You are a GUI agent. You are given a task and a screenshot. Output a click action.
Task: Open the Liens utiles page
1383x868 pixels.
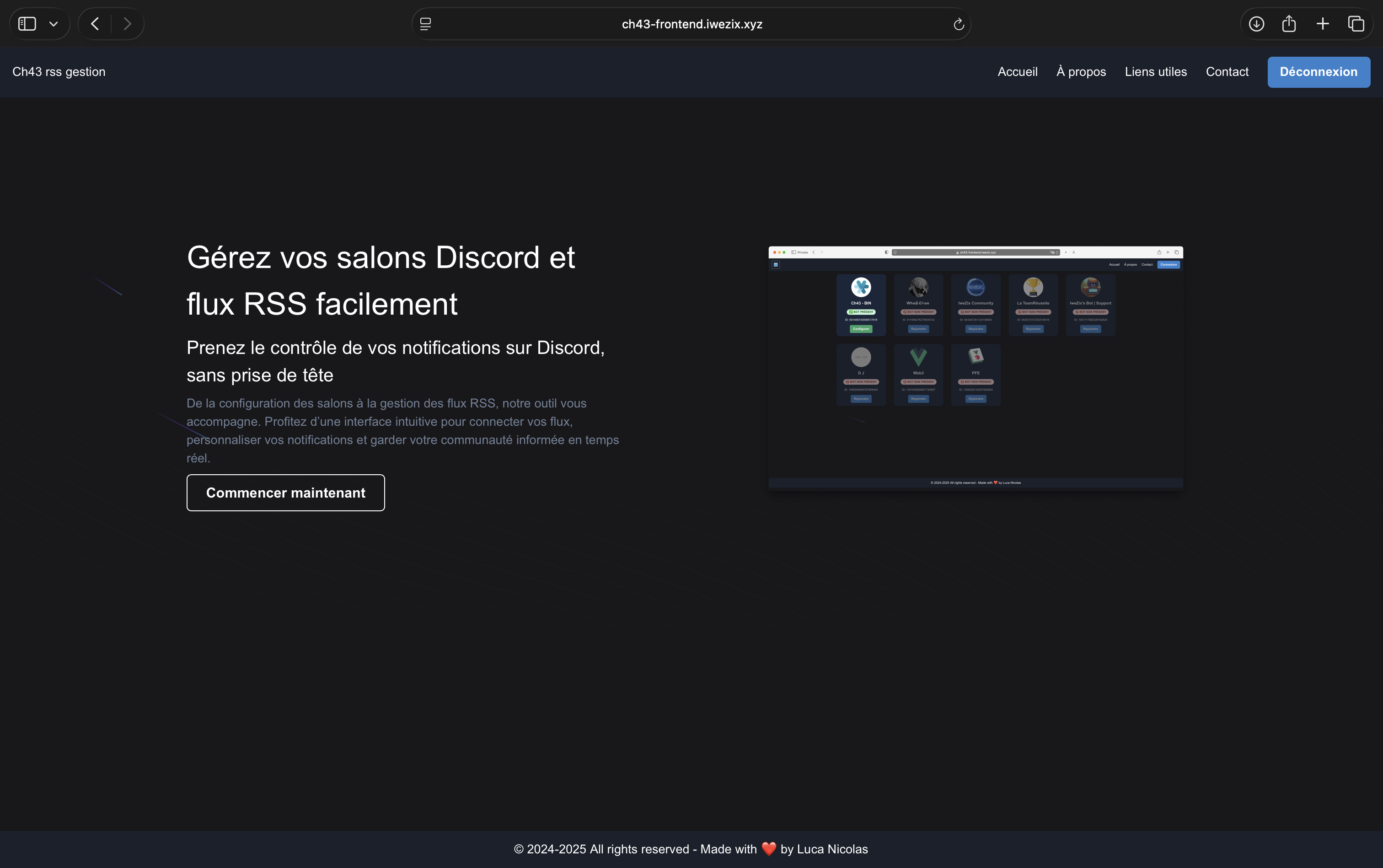pyautogui.click(x=1155, y=71)
